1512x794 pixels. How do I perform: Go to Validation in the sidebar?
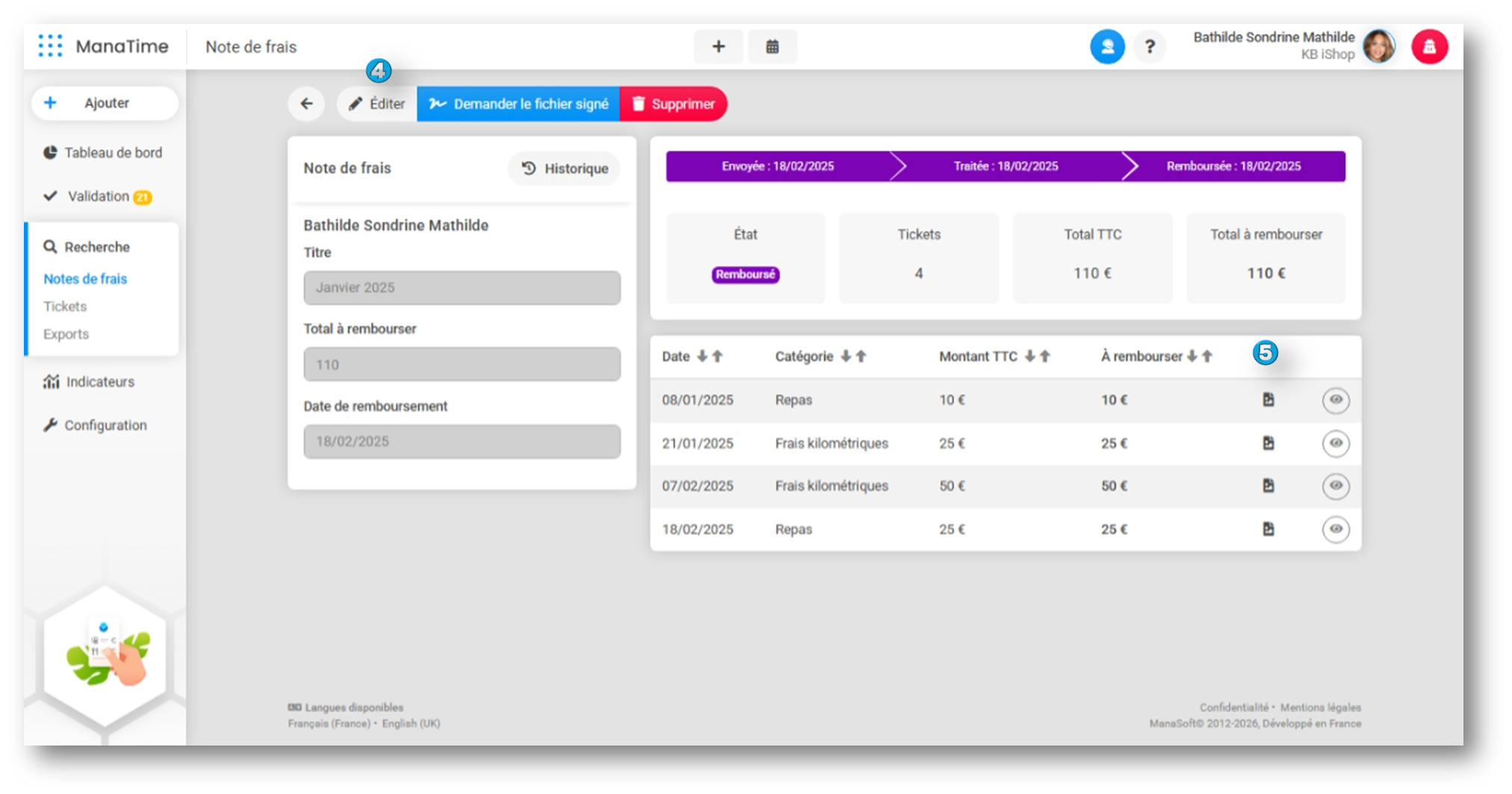[98, 196]
